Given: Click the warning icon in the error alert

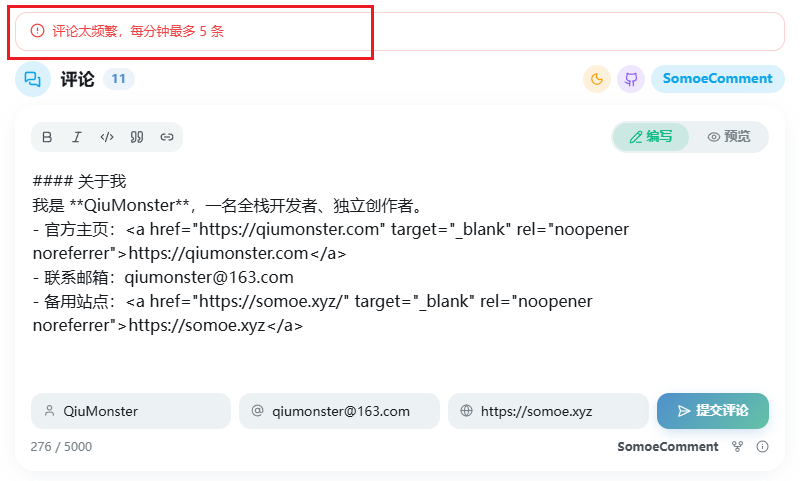Looking at the screenshot, I should pyautogui.click(x=37, y=31).
